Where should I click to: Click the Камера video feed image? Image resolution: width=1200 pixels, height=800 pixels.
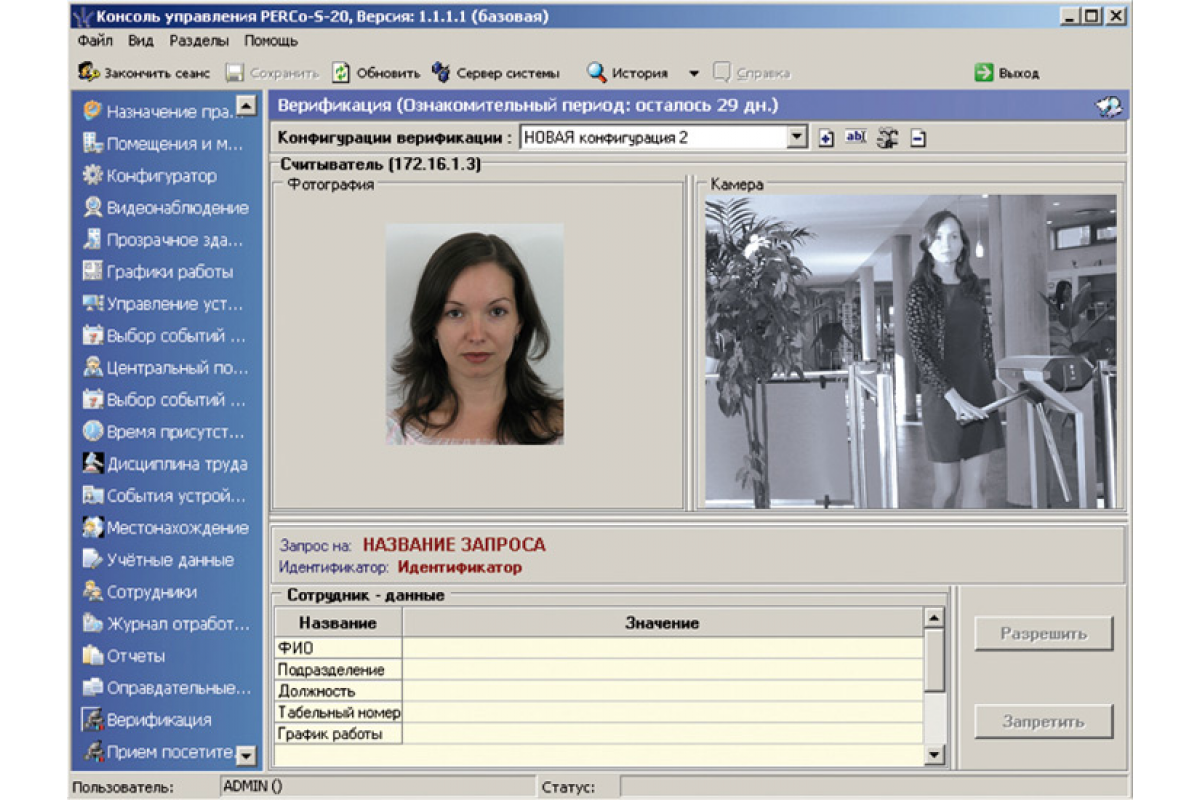coord(911,351)
